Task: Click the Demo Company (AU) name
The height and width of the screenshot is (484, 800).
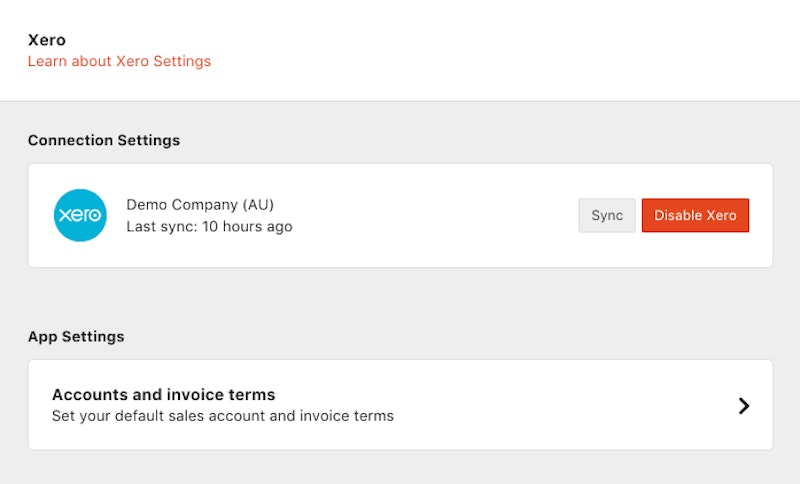Action: tap(200, 204)
